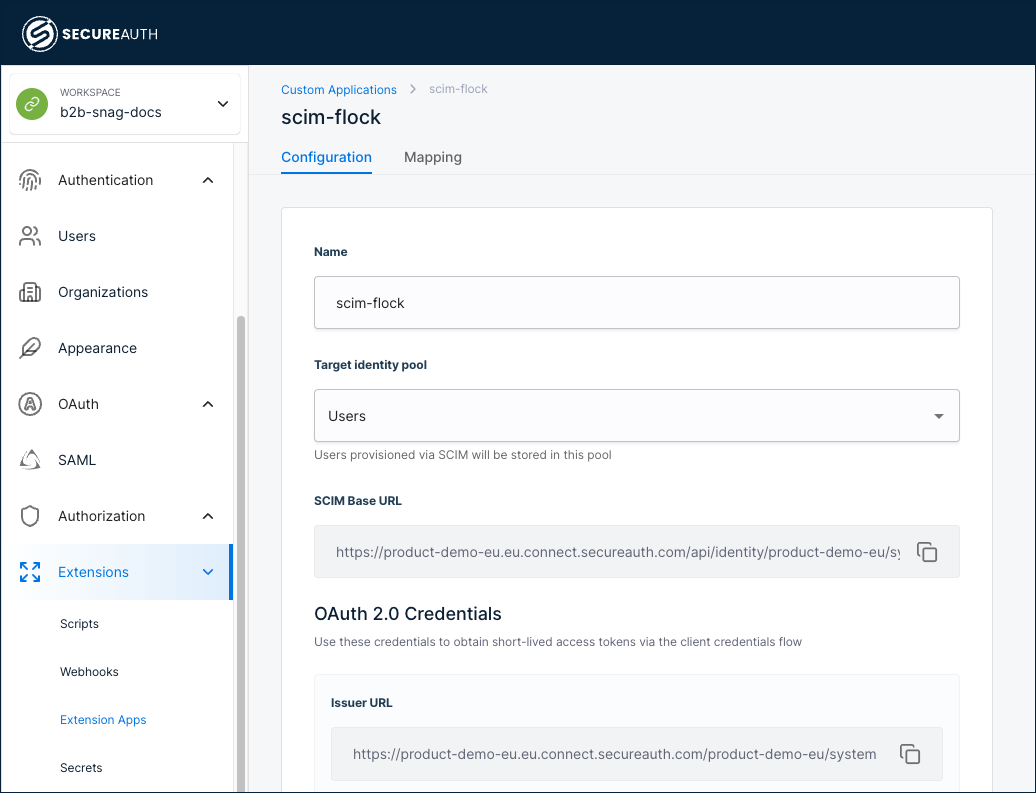Click the Name input field
The image size is (1036, 793).
point(636,303)
